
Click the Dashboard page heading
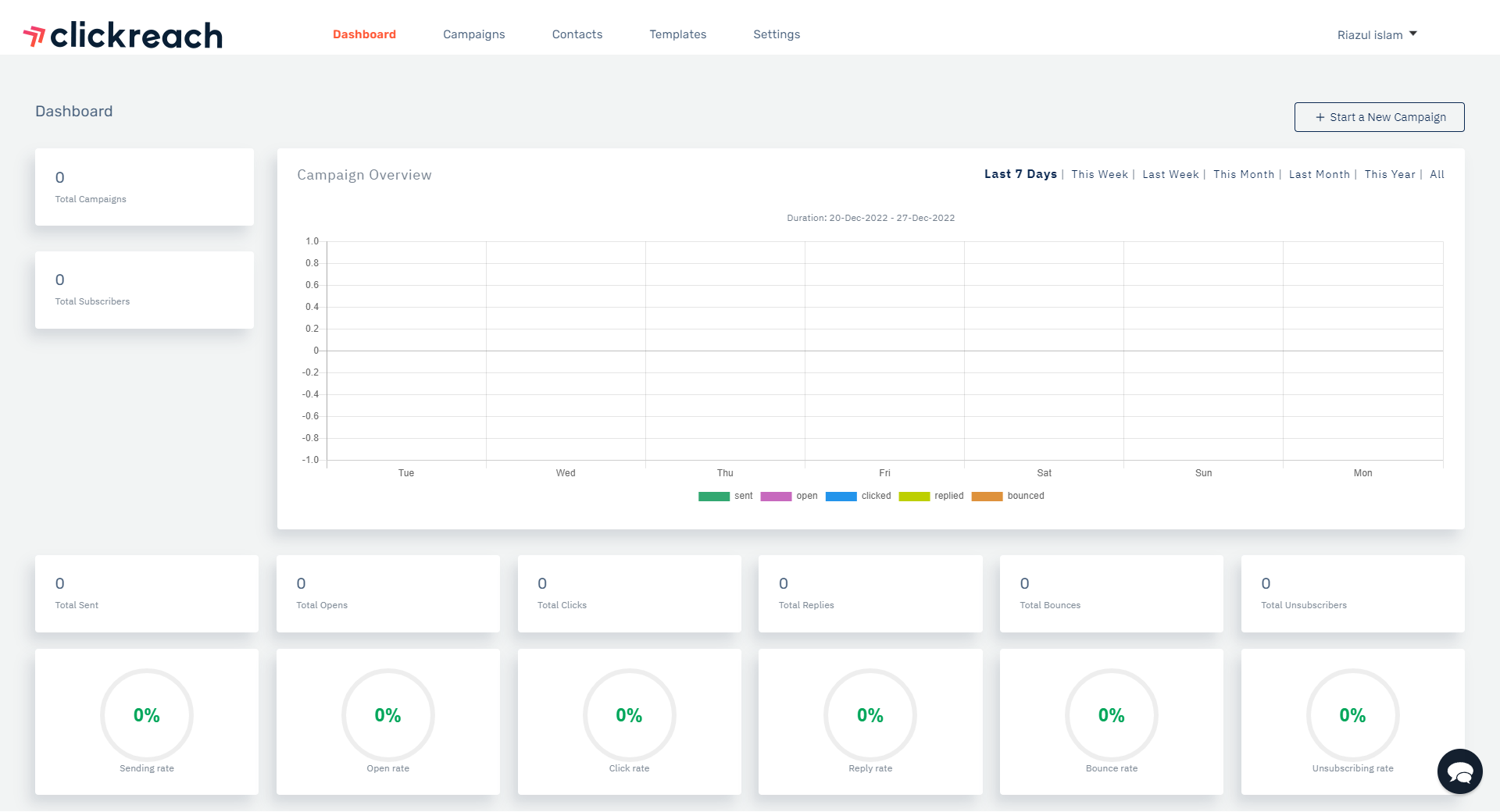[74, 111]
